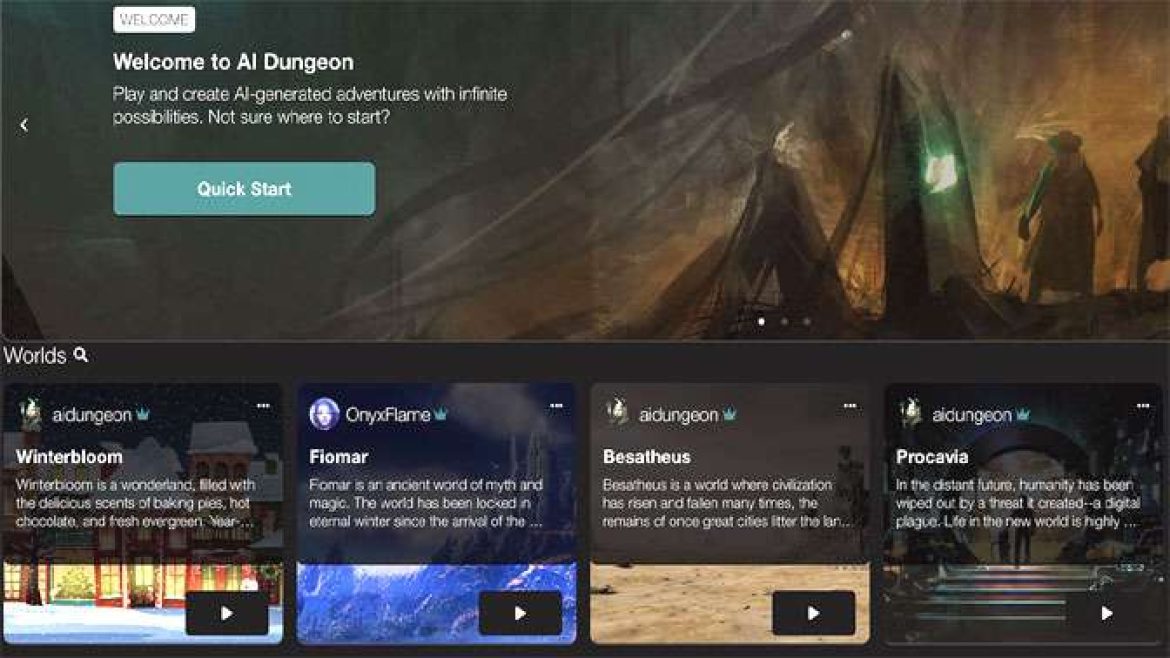Go to previous banner slide arrow
The image size is (1170, 658).
click(24, 125)
